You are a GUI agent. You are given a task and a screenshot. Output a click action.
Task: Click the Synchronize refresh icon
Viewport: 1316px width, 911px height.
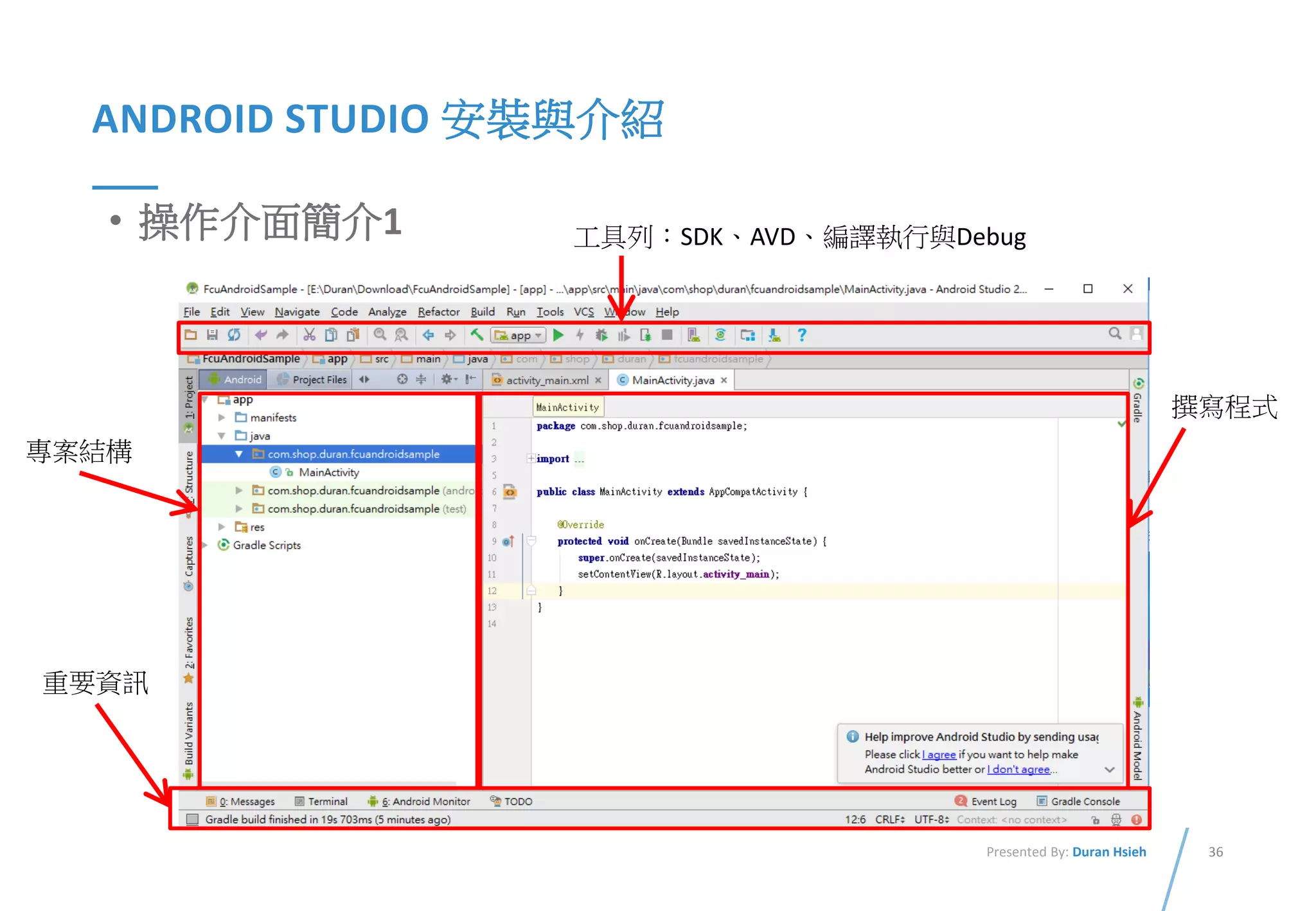pyautogui.click(x=234, y=335)
